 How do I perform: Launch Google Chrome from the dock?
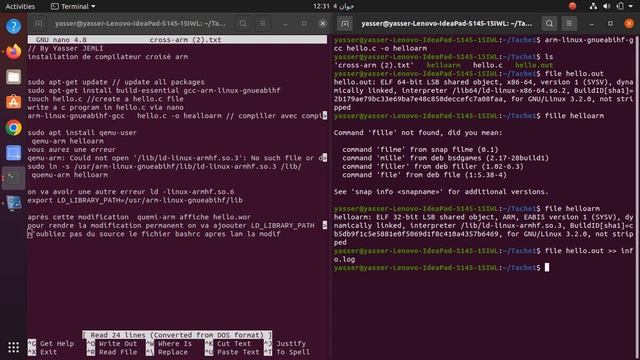pos(13,127)
